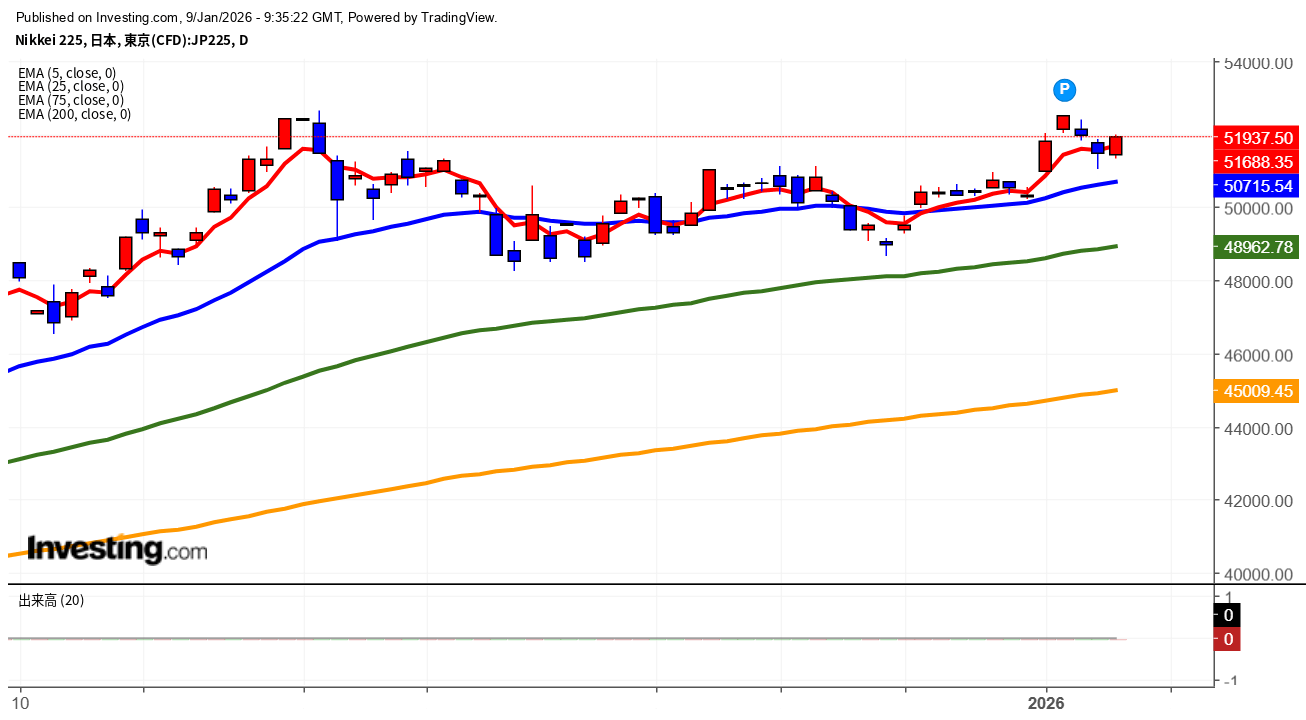The width and height of the screenshot is (1306, 720).
Task: Click the black 0 volume value label
Action: pyautogui.click(x=1228, y=615)
